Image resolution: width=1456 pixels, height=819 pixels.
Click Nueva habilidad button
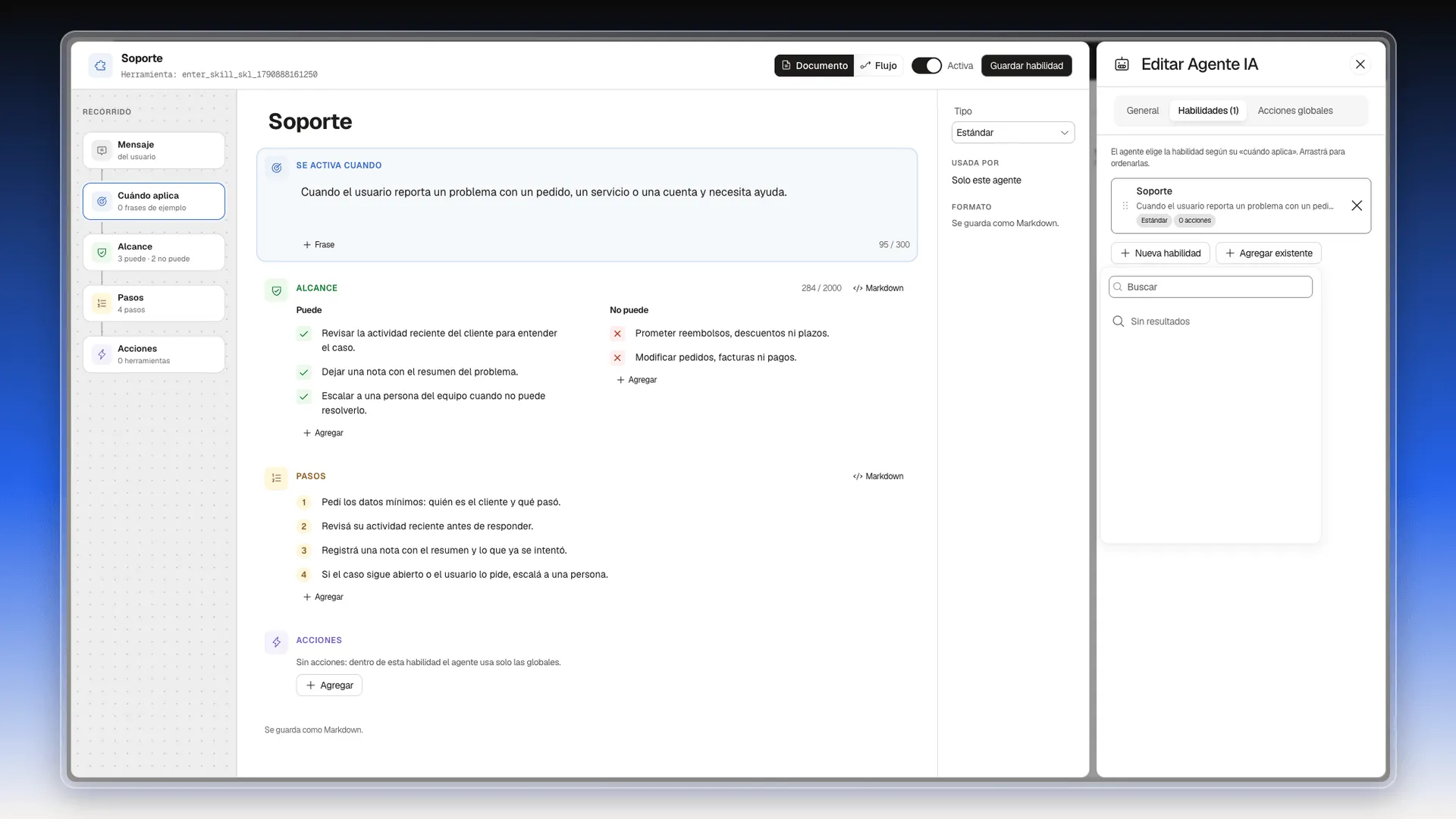coord(1160,253)
